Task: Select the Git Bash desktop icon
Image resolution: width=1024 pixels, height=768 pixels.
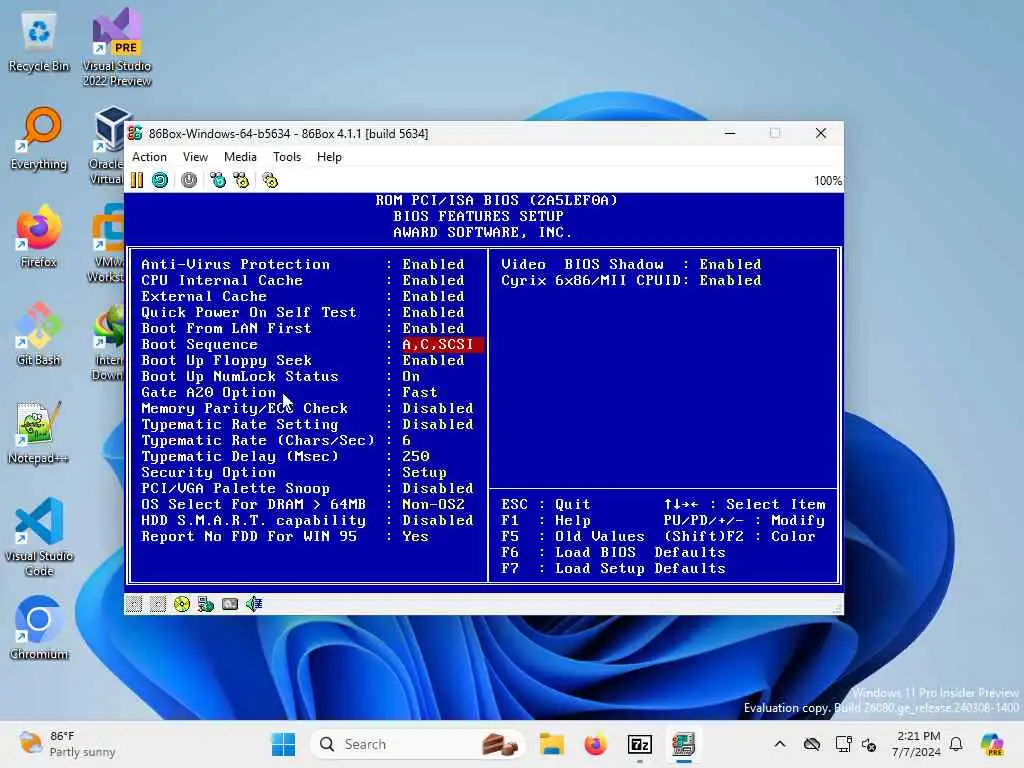Action: 39,334
